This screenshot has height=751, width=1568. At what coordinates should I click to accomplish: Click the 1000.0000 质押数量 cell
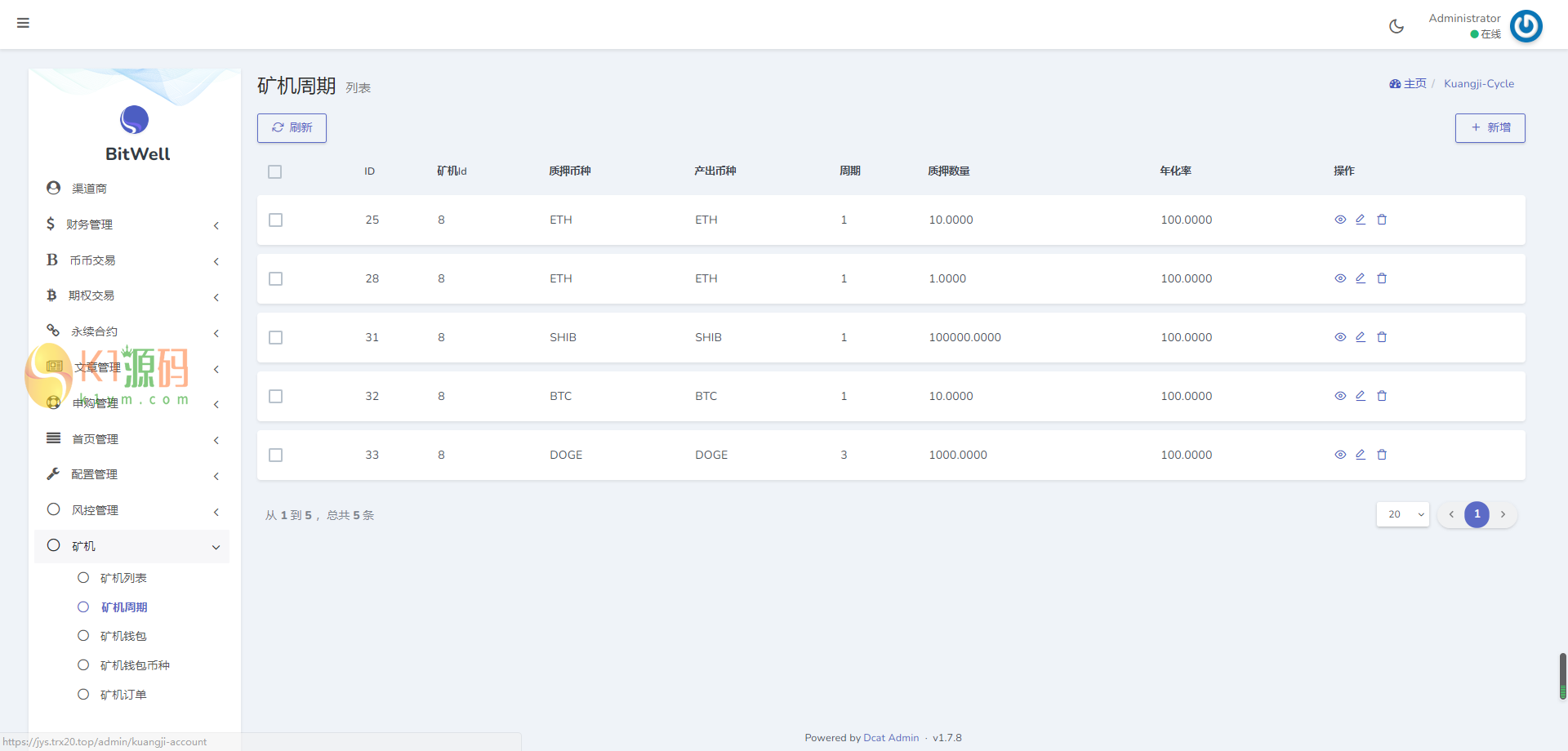pyautogui.click(x=958, y=455)
